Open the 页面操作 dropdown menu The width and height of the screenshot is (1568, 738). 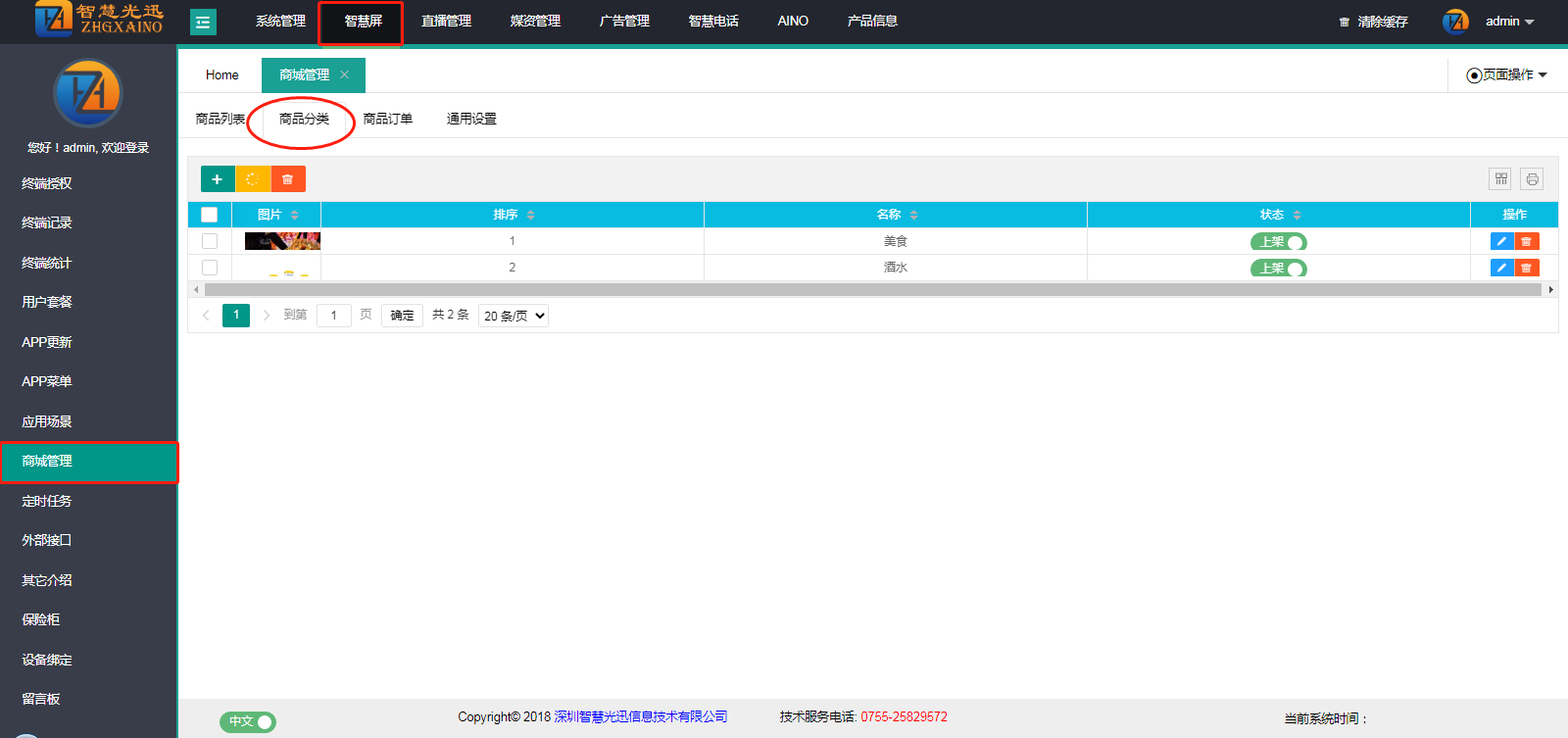1507,74
